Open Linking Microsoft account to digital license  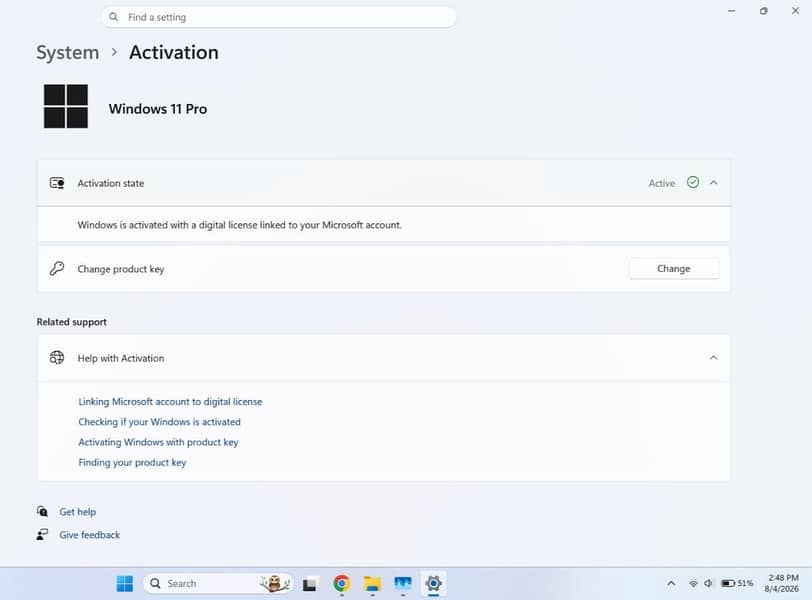click(x=170, y=402)
